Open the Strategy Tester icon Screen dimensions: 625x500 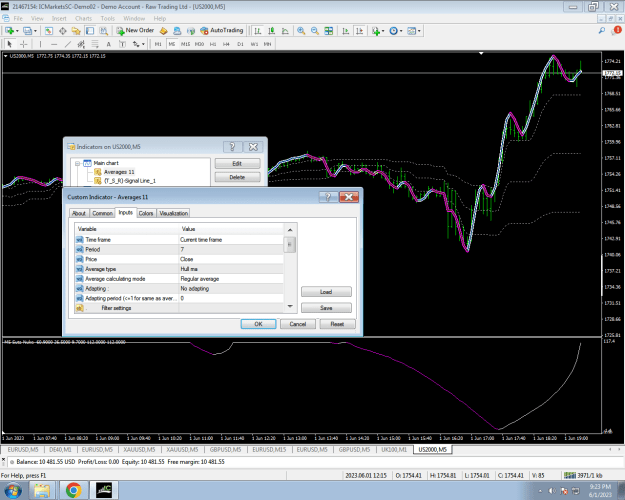point(104,31)
